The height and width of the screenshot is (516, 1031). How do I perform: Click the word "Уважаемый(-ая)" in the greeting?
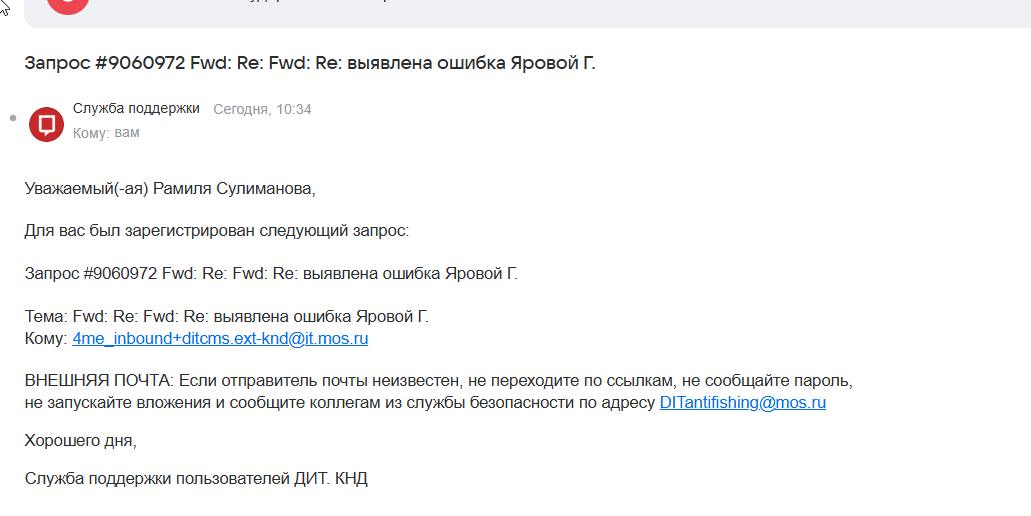pyautogui.click(x=86, y=188)
